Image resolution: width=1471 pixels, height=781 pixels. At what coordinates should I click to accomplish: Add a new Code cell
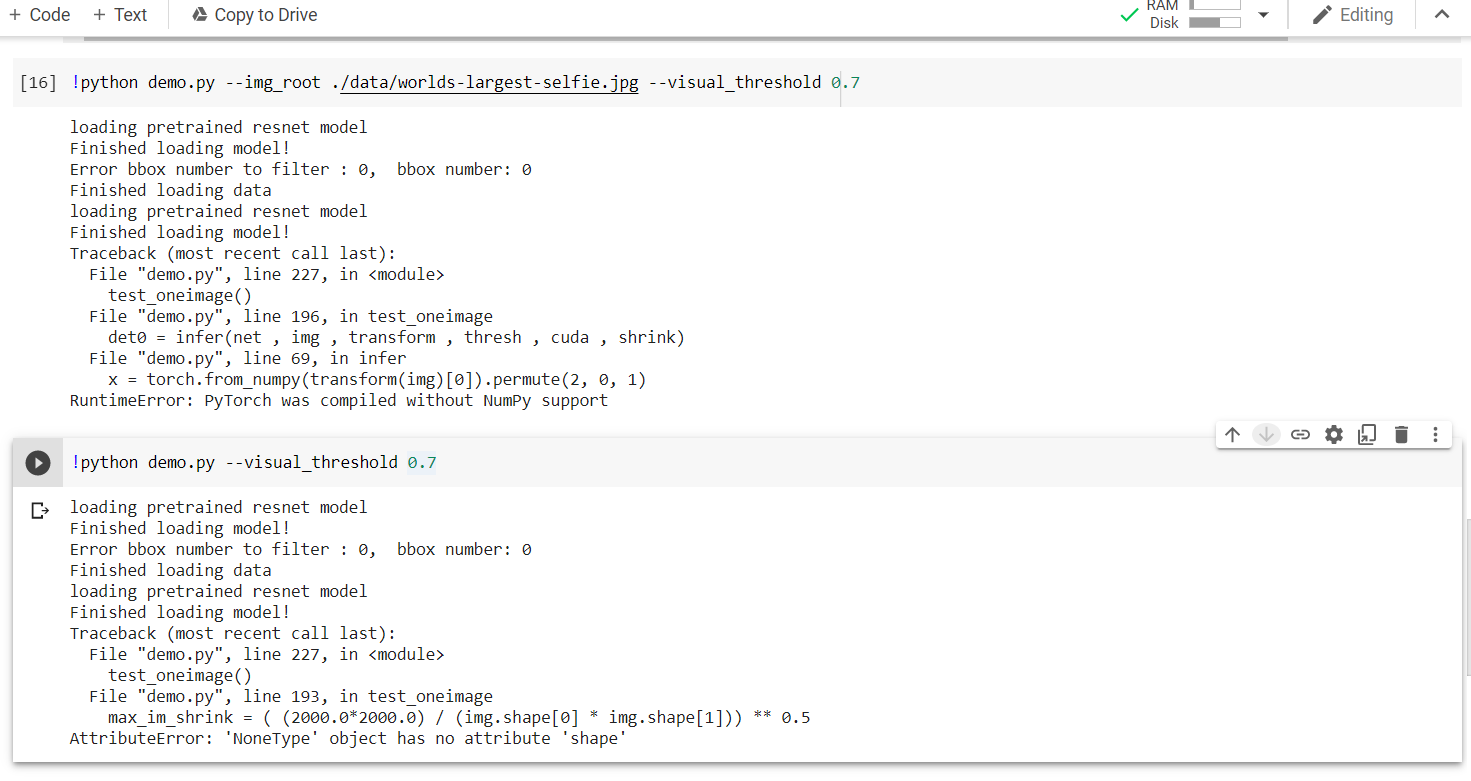39,14
